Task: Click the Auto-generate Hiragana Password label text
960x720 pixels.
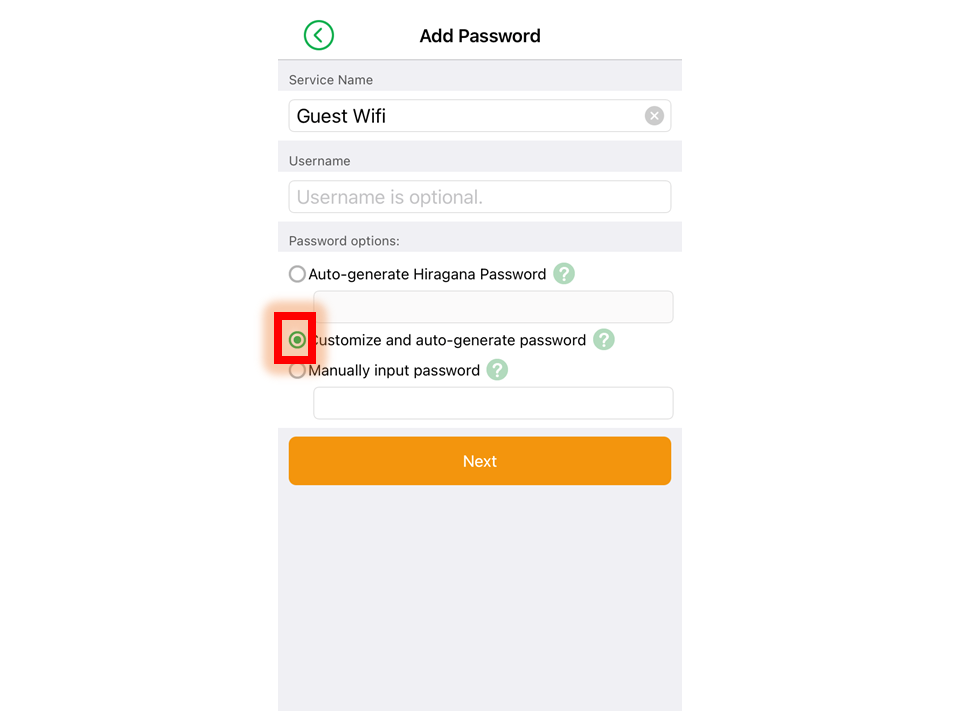Action: click(x=427, y=274)
